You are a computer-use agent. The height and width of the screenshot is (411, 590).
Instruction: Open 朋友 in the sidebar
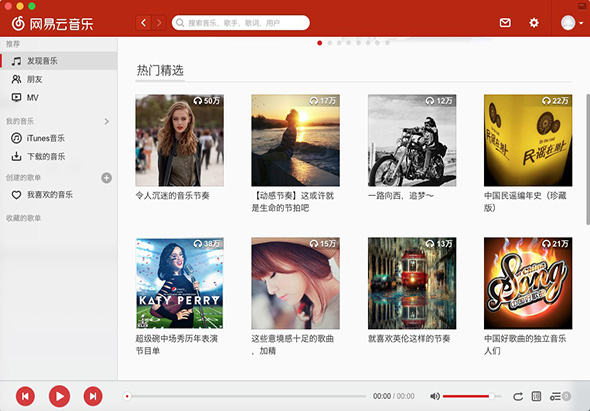59,79
